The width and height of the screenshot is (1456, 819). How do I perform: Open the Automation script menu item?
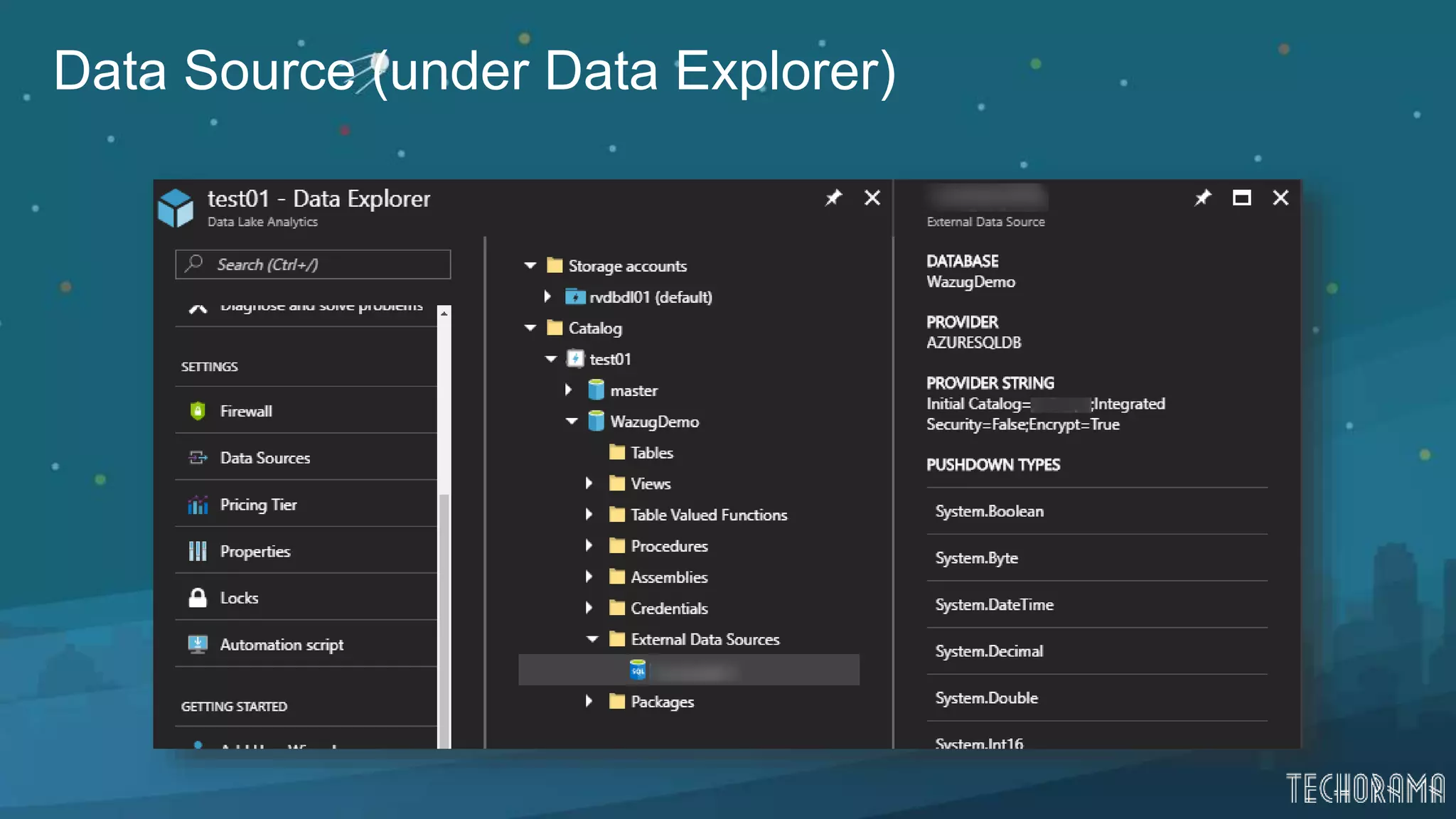click(x=306, y=645)
